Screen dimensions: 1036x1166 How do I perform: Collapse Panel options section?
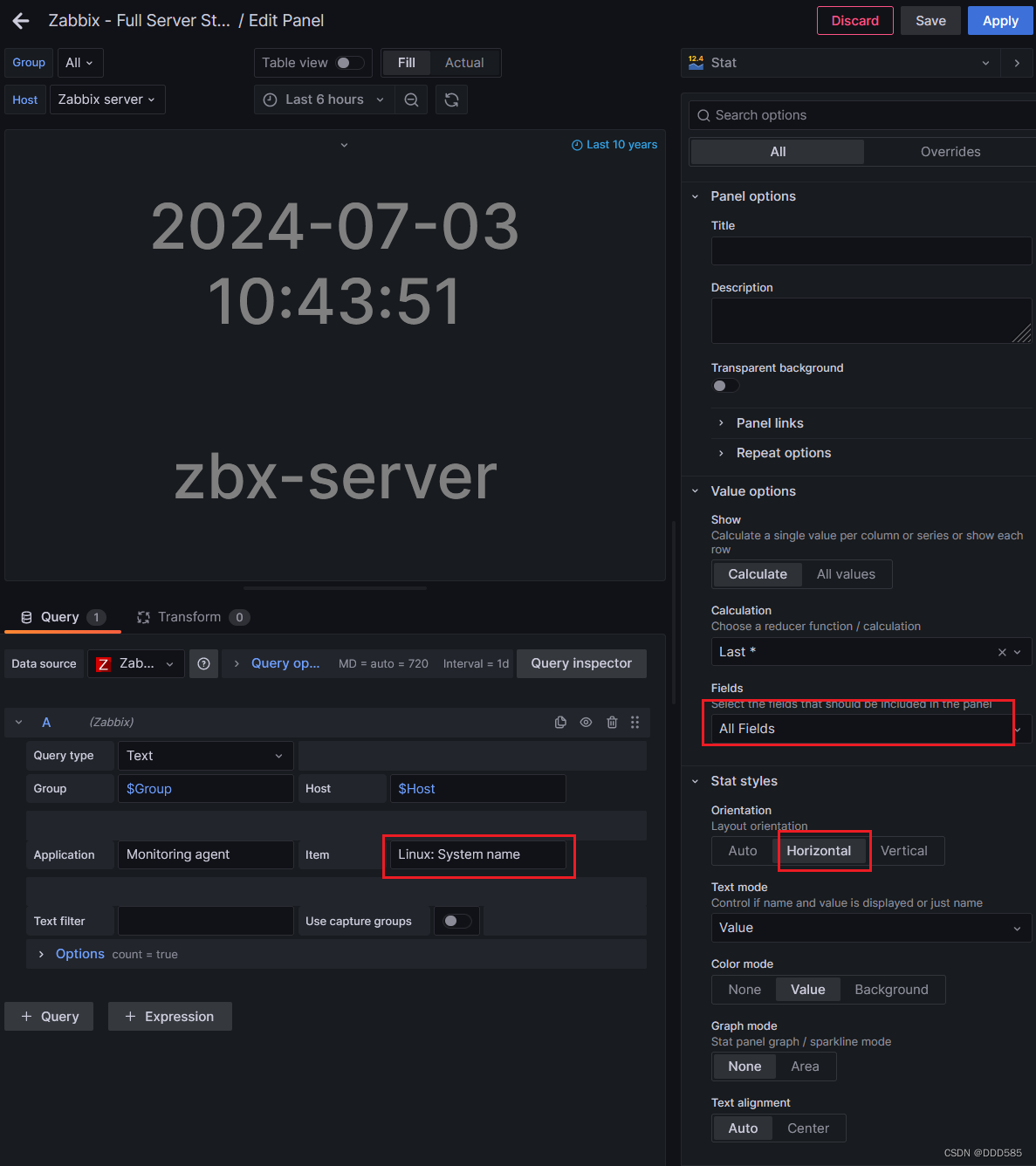click(x=753, y=196)
